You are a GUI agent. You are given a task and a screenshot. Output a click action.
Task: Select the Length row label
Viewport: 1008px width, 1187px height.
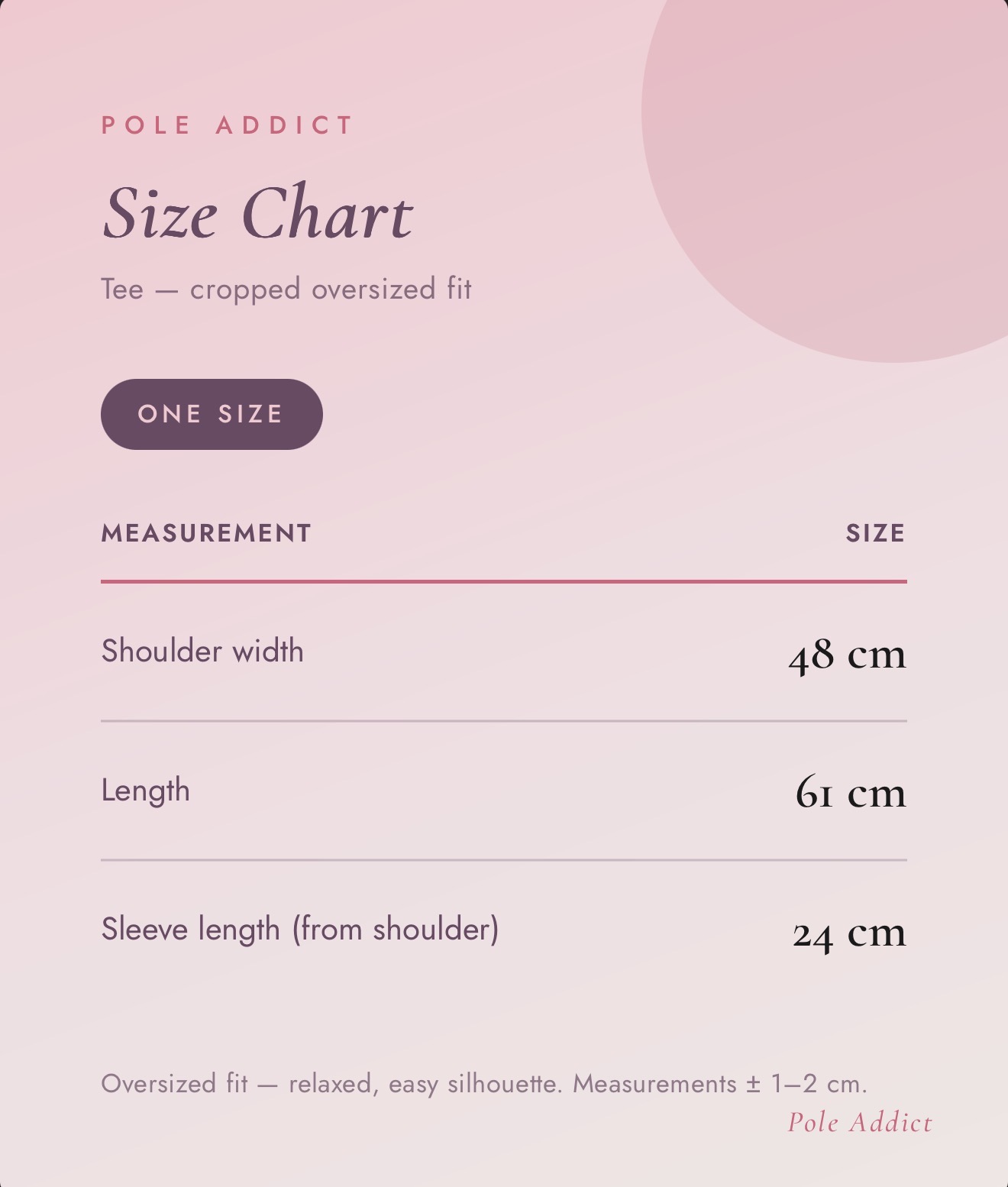[x=145, y=791]
